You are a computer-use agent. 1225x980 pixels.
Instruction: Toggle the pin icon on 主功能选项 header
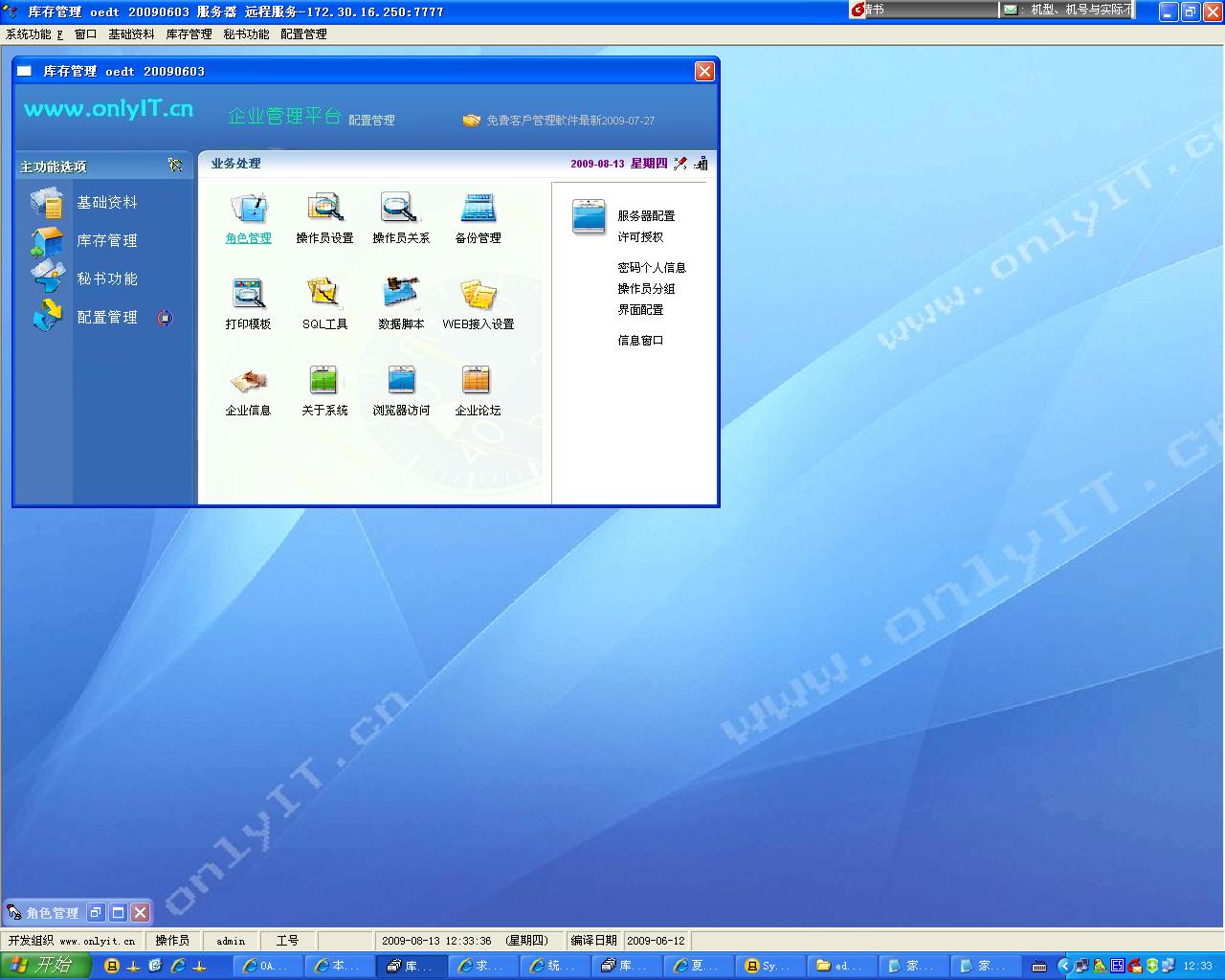coord(175,165)
